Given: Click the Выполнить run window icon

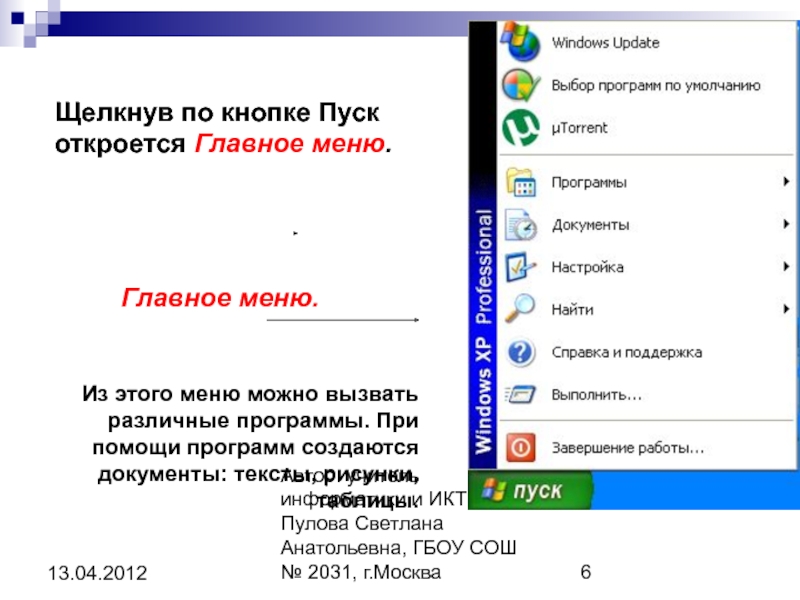Looking at the screenshot, I should (x=520, y=394).
